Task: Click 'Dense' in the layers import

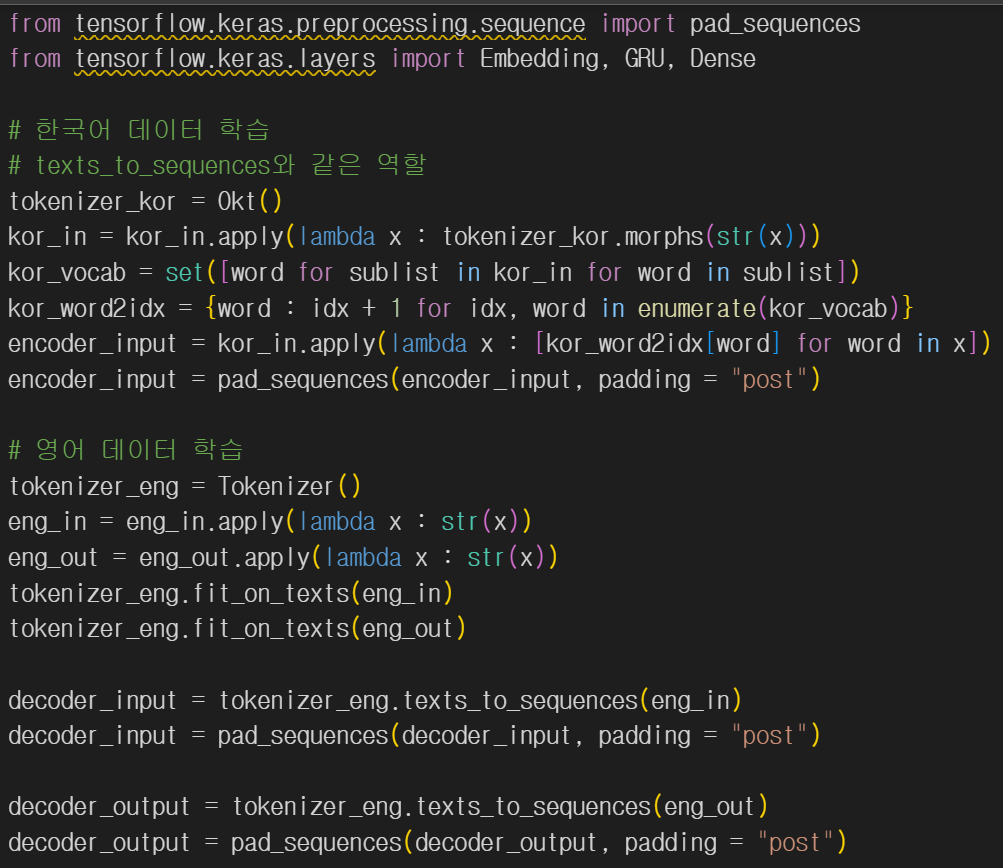Action: tap(723, 59)
